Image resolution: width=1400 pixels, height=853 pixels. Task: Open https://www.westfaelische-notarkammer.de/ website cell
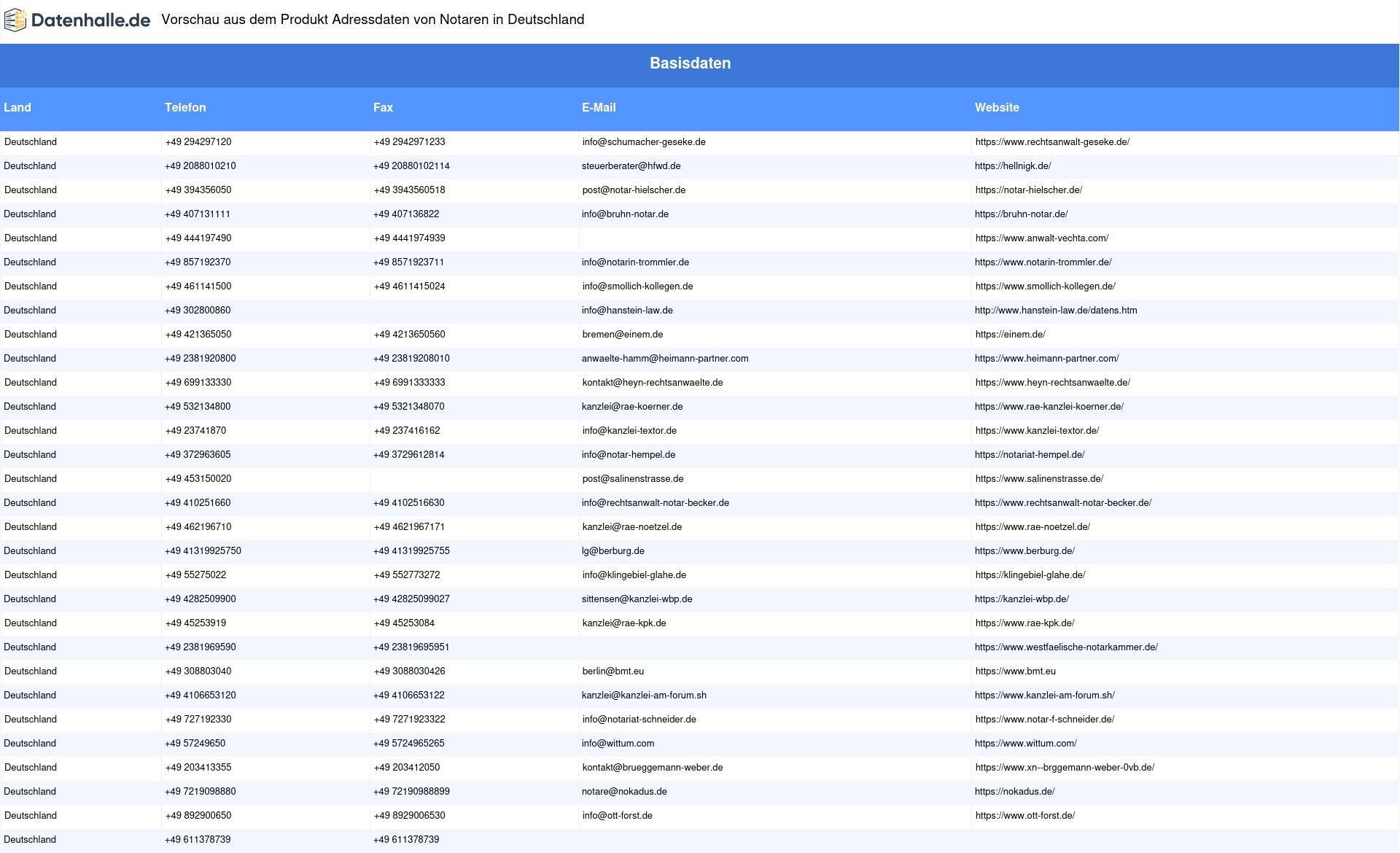[1066, 647]
